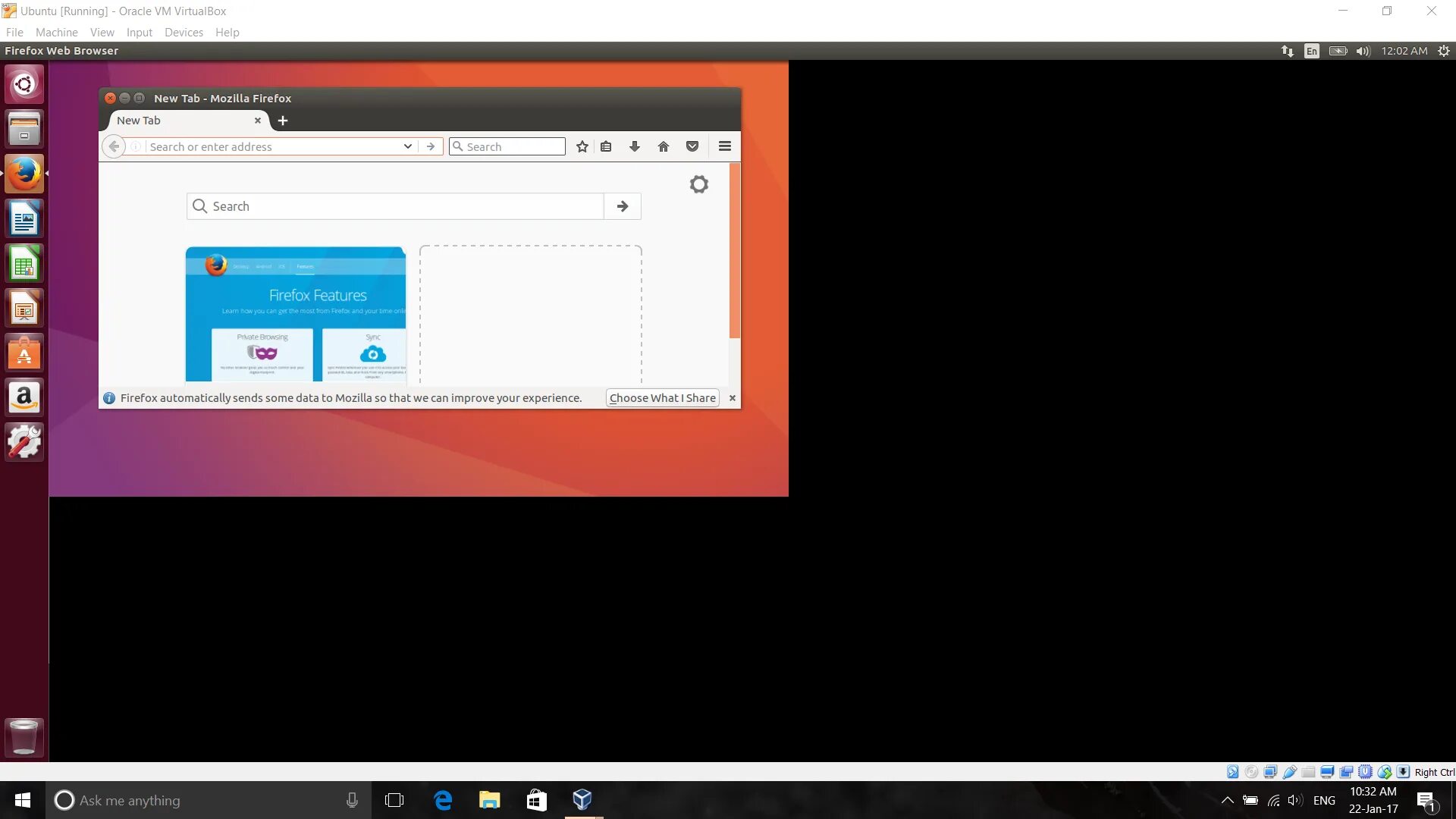Show hidden icons chevron in Windows tray
1456x819 pixels.
1227,800
